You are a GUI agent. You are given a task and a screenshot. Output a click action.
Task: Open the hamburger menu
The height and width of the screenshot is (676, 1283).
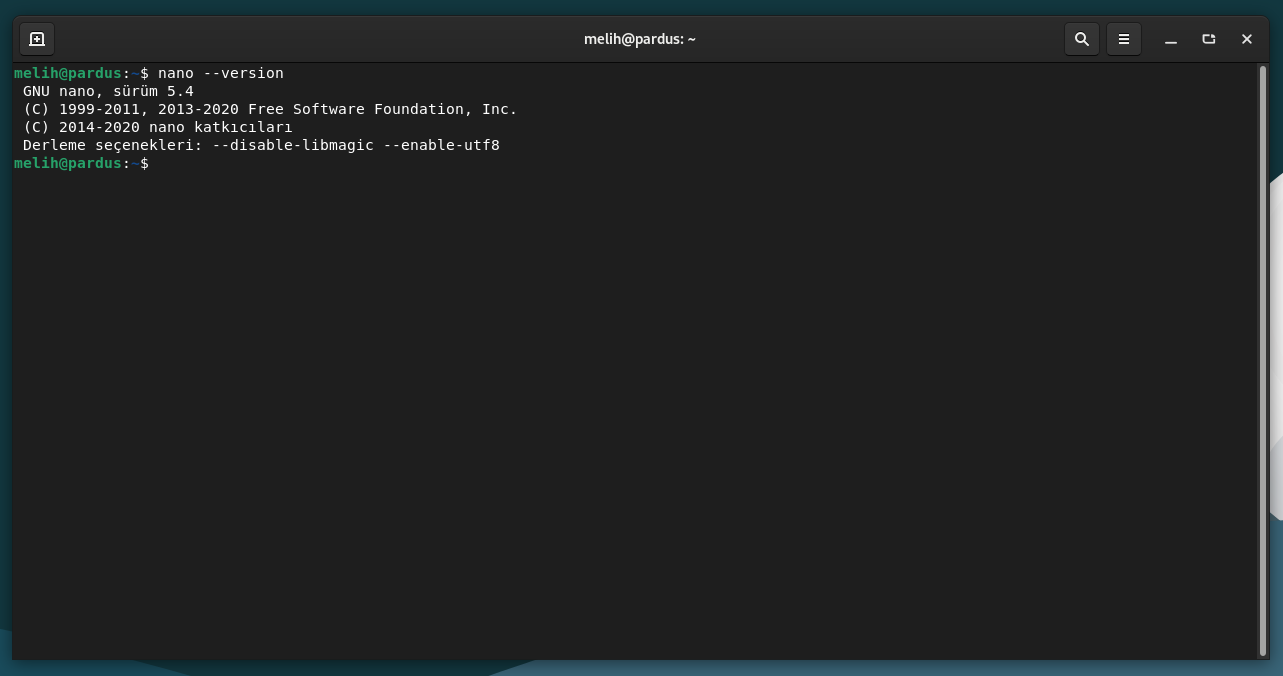(1124, 39)
